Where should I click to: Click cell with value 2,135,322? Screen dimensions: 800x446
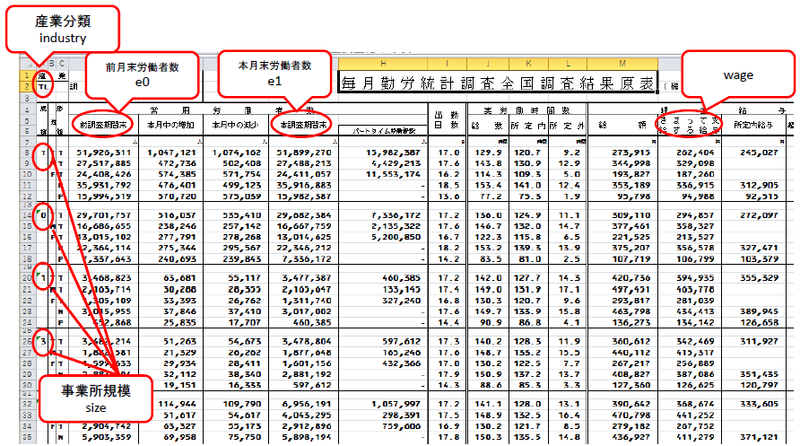point(395,226)
